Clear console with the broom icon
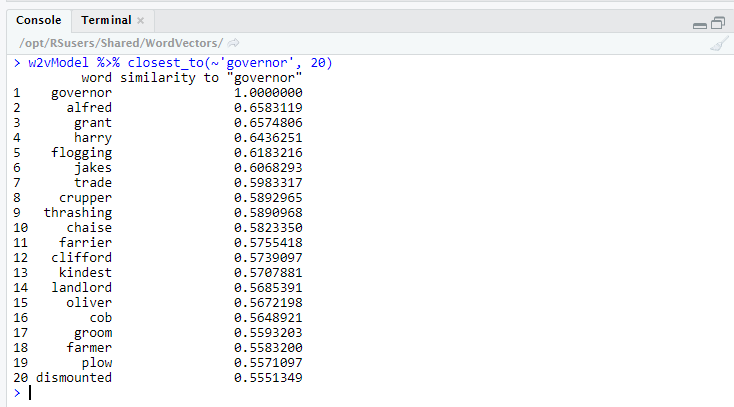Image resolution: width=734 pixels, height=407 pixels. click(x=718, y=43)
